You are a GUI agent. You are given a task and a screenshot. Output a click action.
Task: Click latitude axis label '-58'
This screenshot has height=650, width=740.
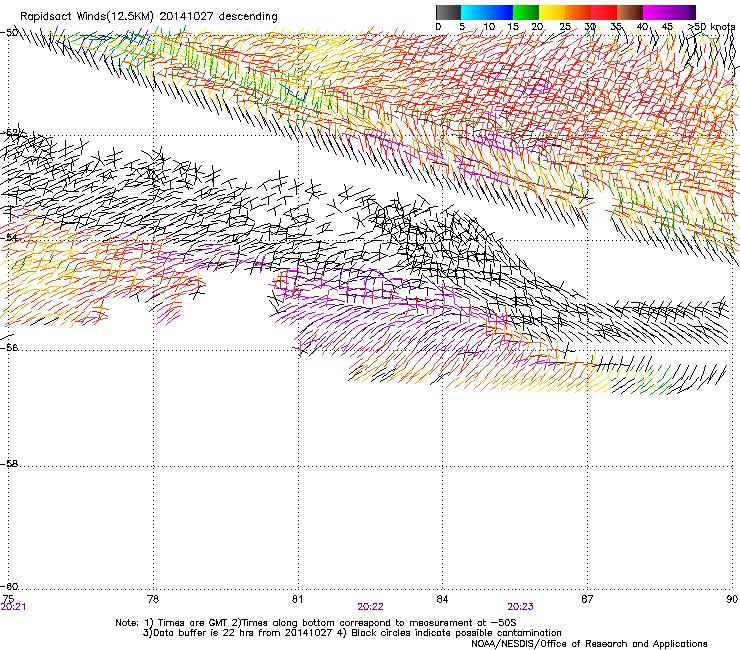9,464
